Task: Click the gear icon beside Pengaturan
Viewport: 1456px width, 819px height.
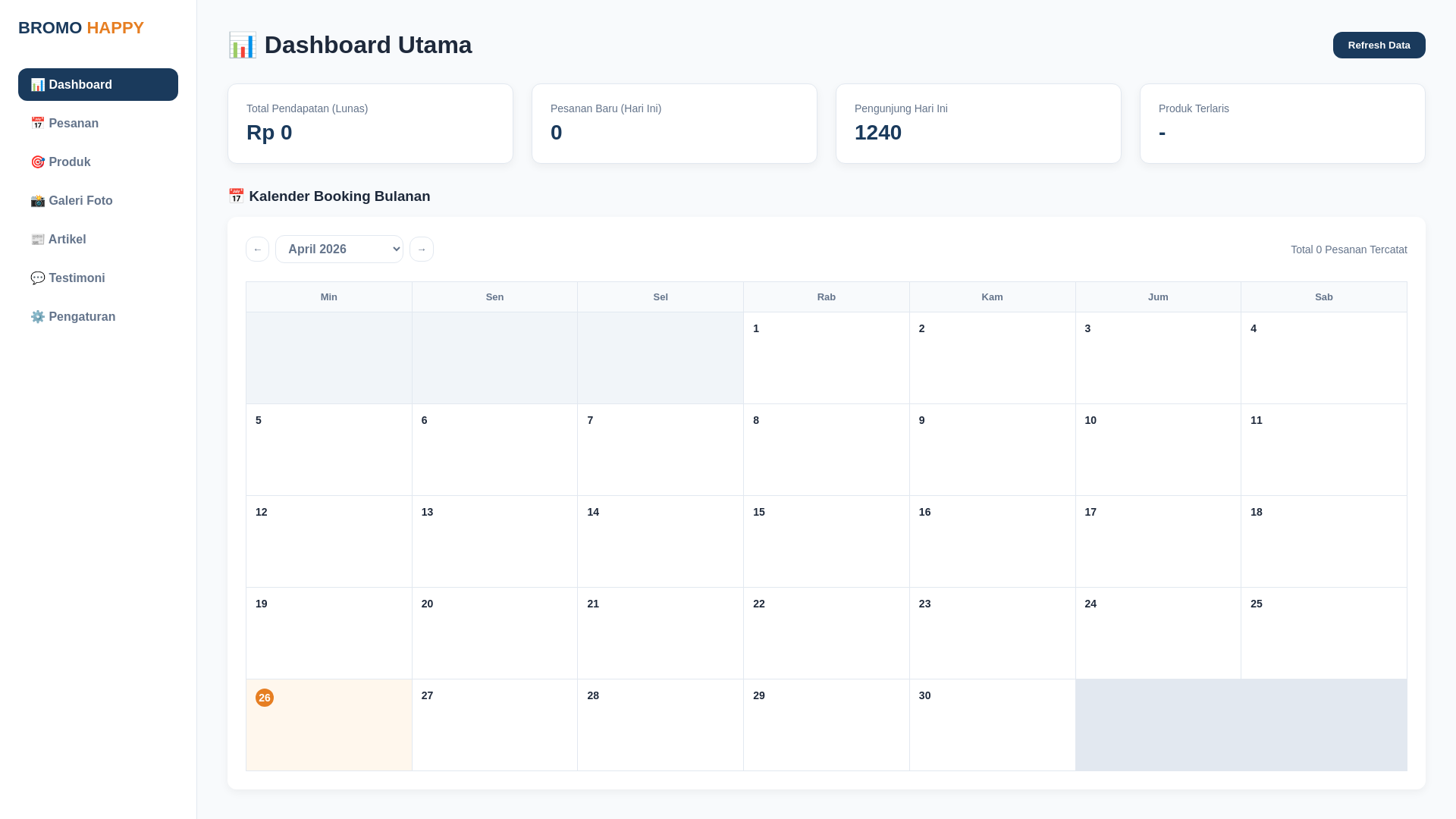Action: click(x=37, y=317)
